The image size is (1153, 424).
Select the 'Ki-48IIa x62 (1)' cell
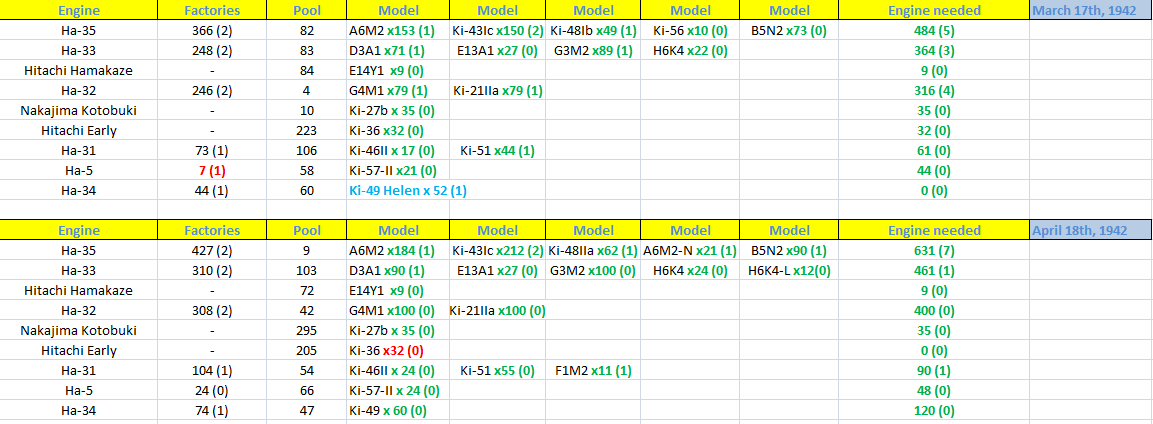click(x=593, y=250)
